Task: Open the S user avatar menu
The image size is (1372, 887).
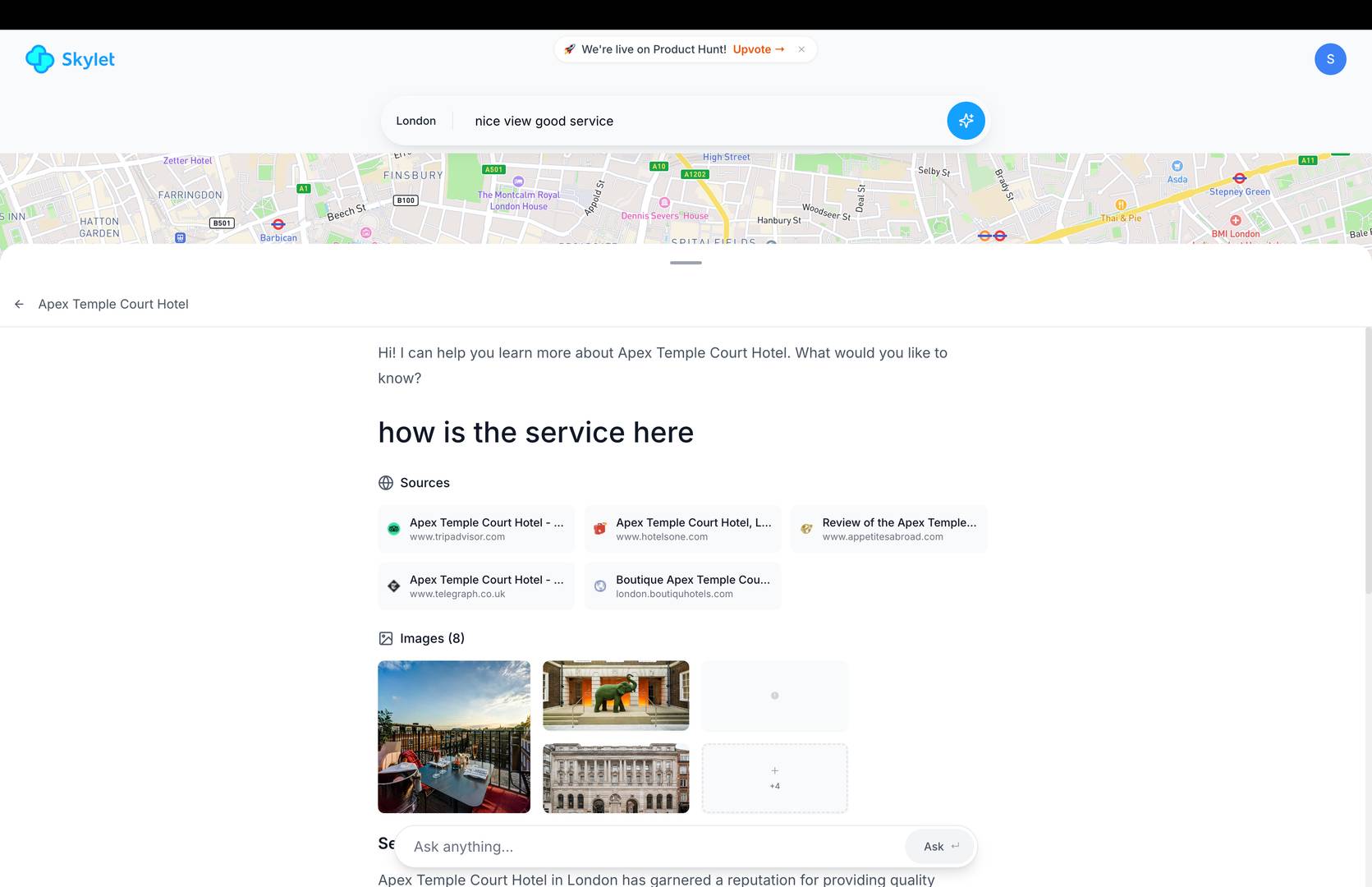Action: click(x=1330, y=59)
